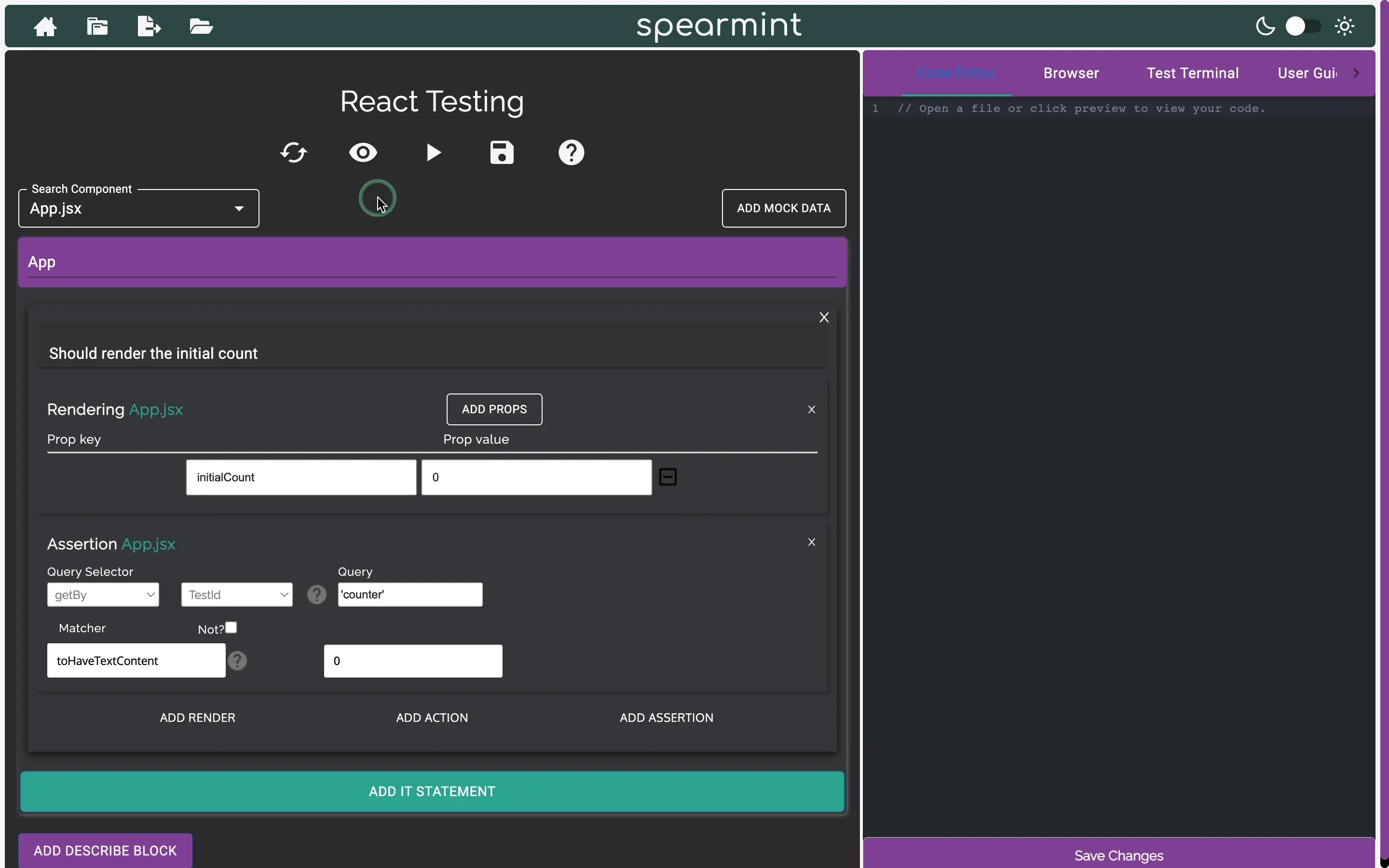Click the ADD IT STATEMENT button

pyautogui.click(x=432, y=791)
